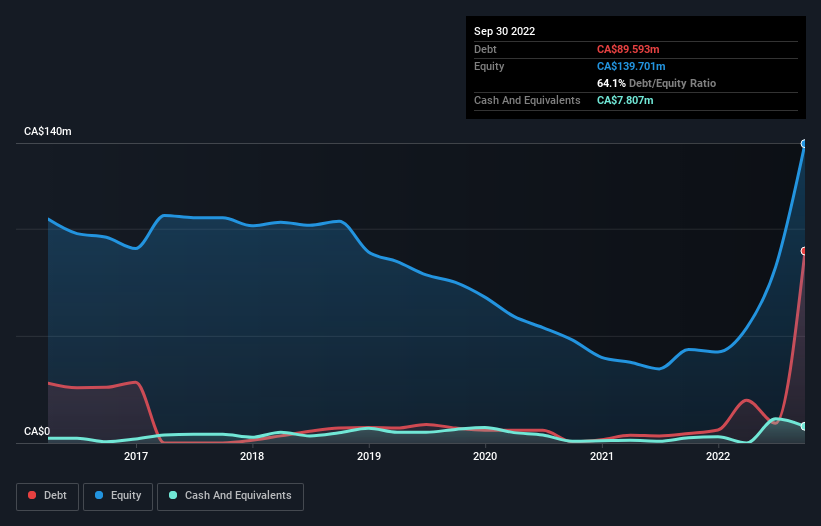Click the Equity label in tooltip
This screenshot has height=526, width=821.
click(x=489, y=66)
